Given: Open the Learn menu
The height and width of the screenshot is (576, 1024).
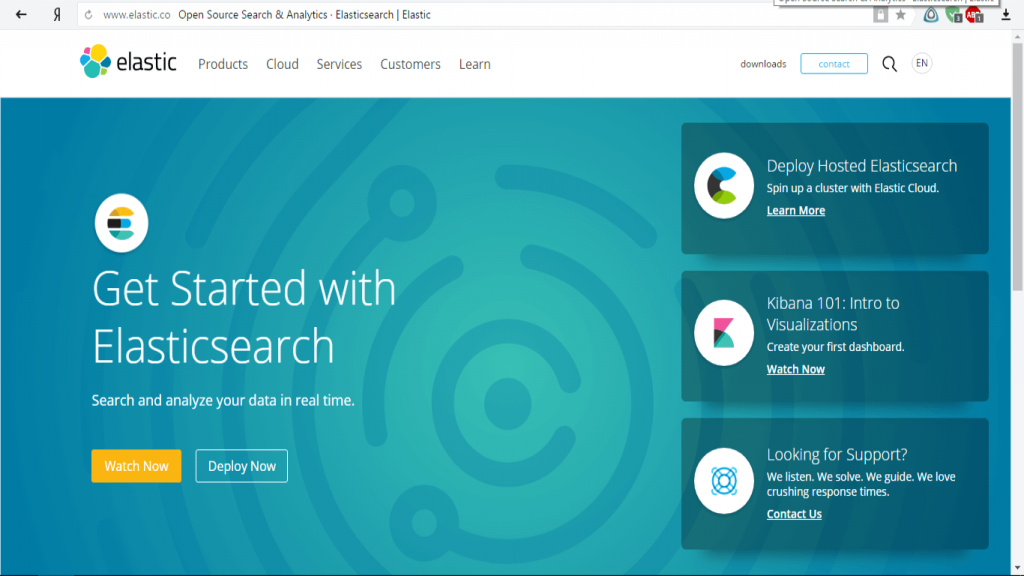Looking at the screenshot, I should [x=475, y=64].
